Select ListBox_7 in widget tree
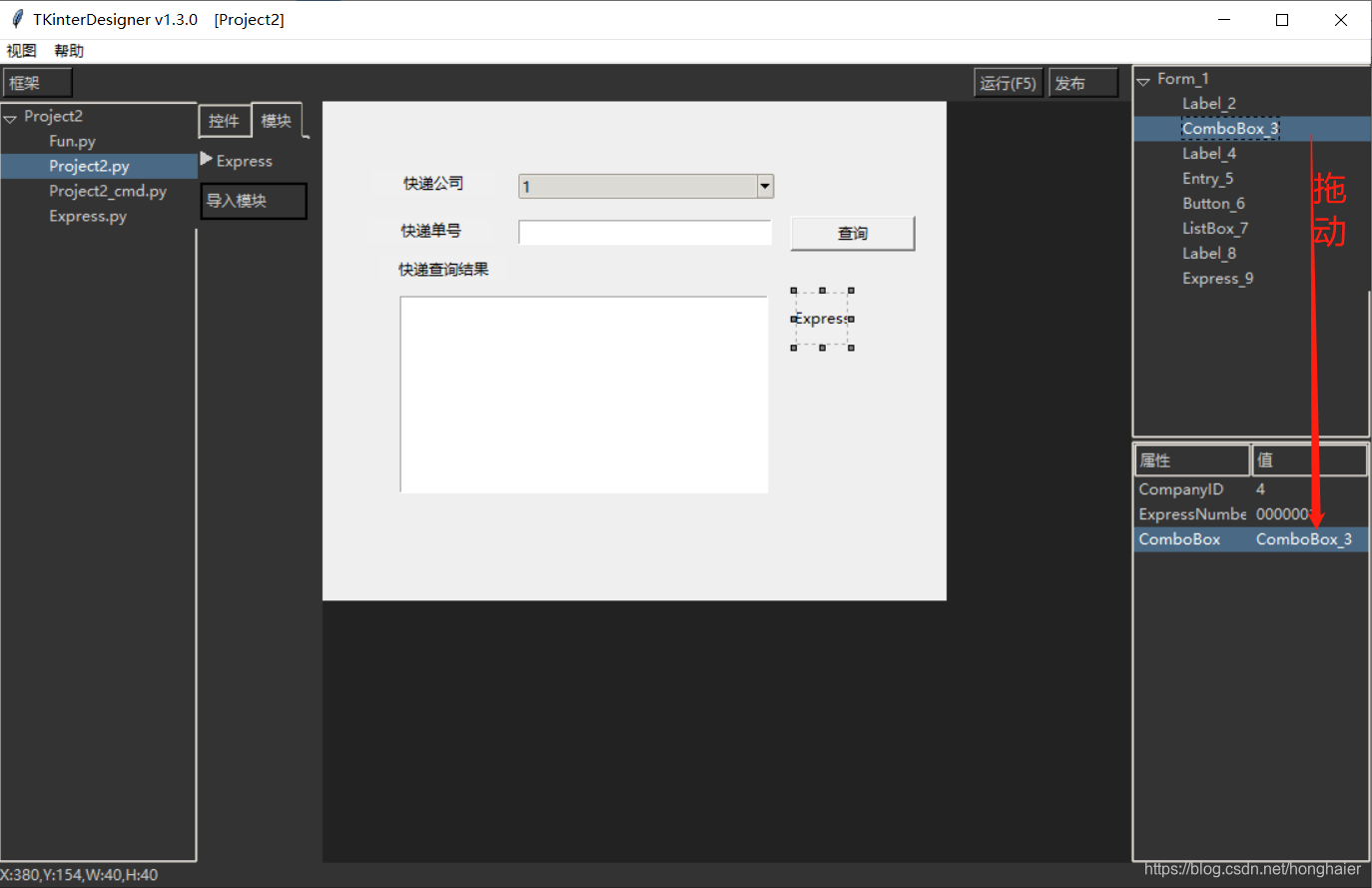Viewport: 1372px width, 888px height. (1215, 229)
